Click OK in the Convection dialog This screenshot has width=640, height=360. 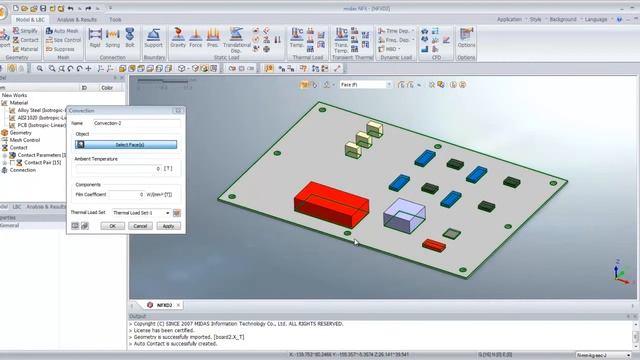[x=113, y=226]
